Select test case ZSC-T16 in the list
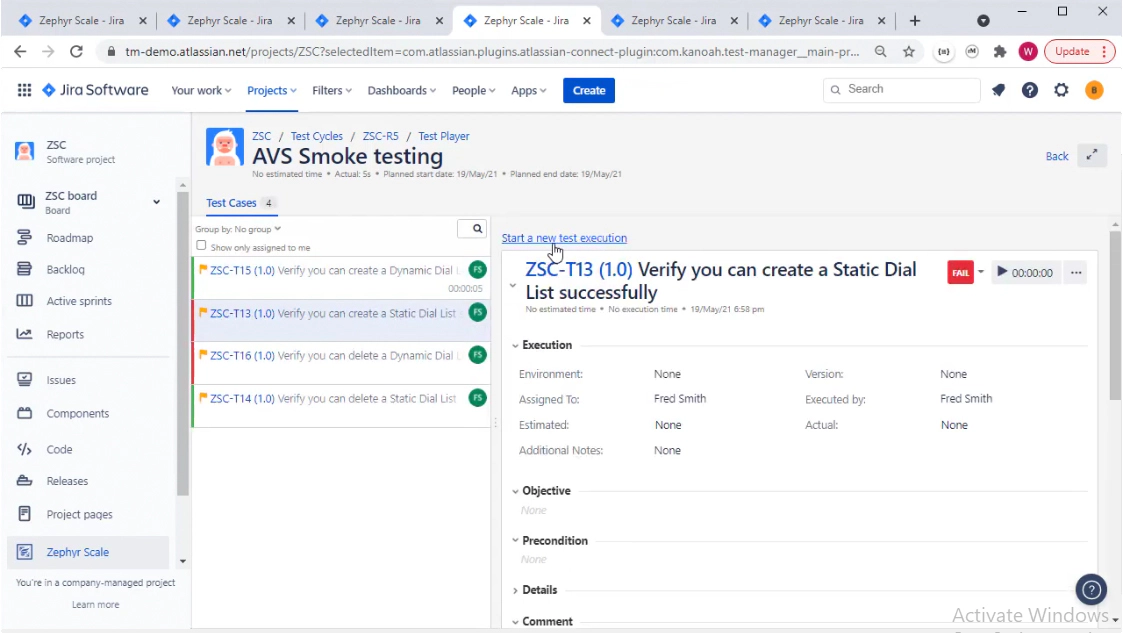Screen dimensions: 1123x633 [x=330, y=356]
